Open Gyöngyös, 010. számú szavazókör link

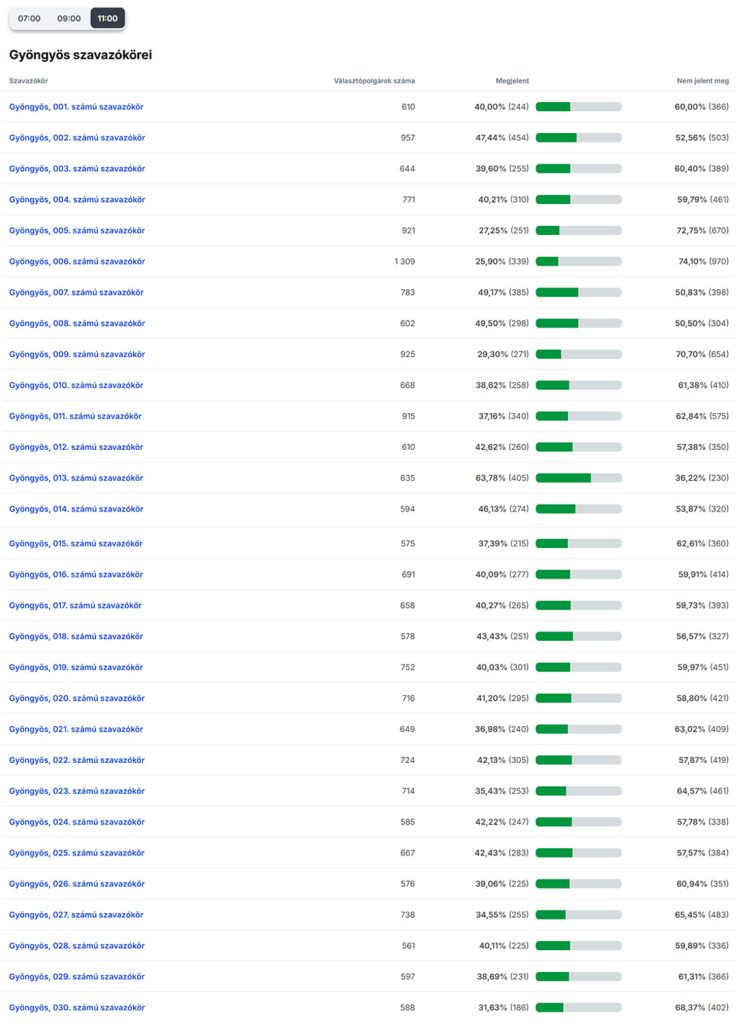[x=77, y=385]
